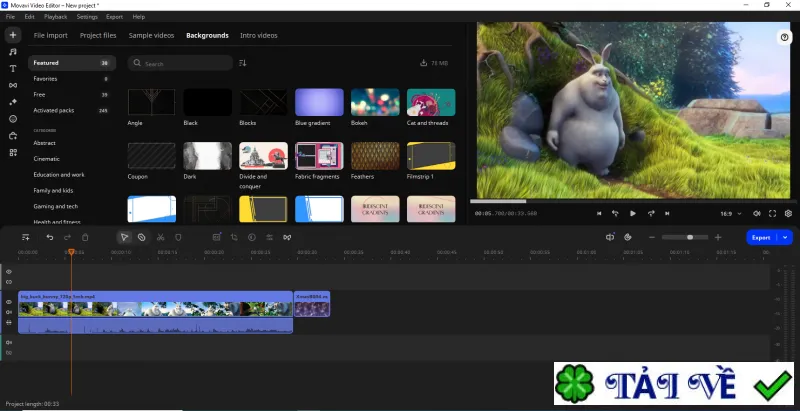The width and height of the screenshot is (800, 411).
Task: Click the Export button
Action: pos(761,238)
